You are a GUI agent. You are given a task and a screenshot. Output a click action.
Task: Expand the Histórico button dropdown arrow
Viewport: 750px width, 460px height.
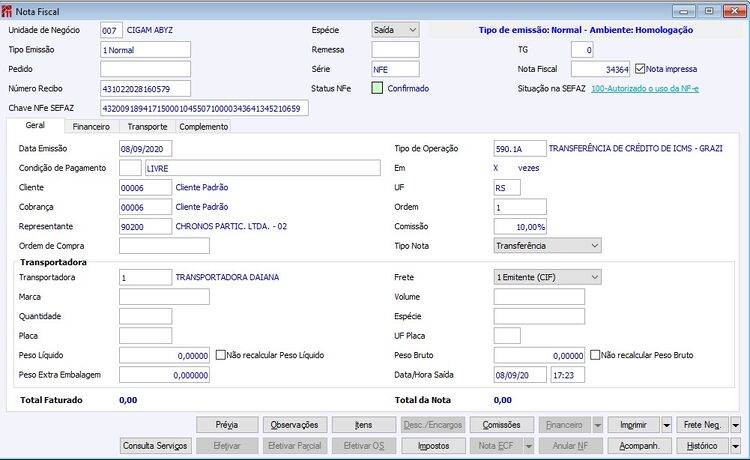pyautogui.click(x=736, y=446)
